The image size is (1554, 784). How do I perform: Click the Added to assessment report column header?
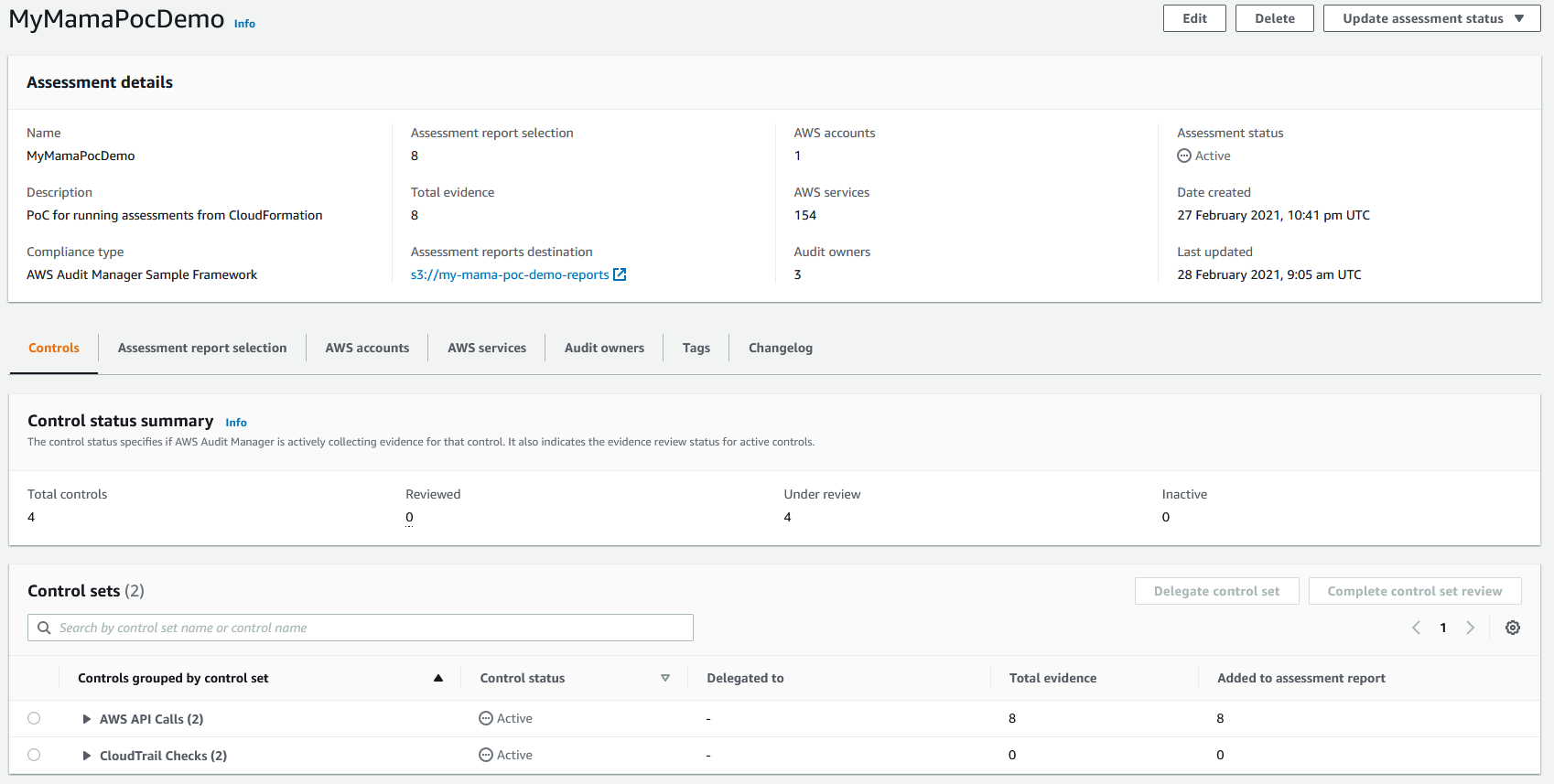(1301, 678)
